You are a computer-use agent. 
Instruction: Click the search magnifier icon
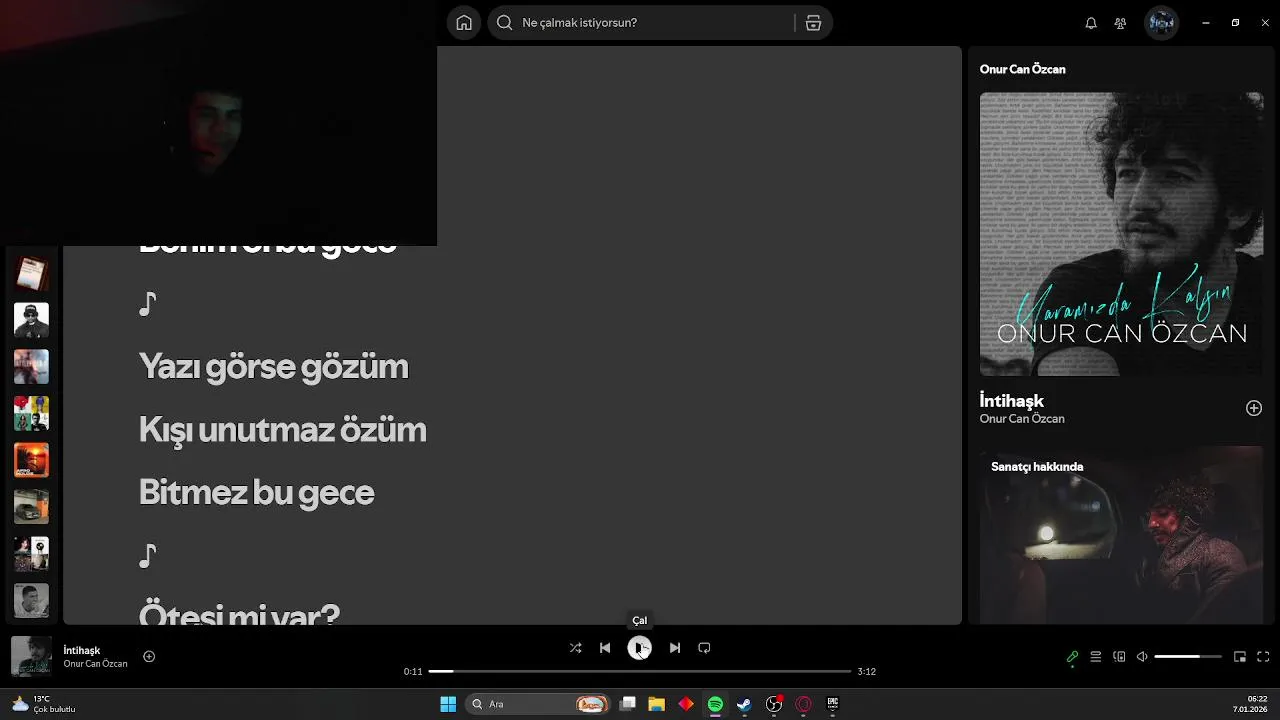coord(505,23)
